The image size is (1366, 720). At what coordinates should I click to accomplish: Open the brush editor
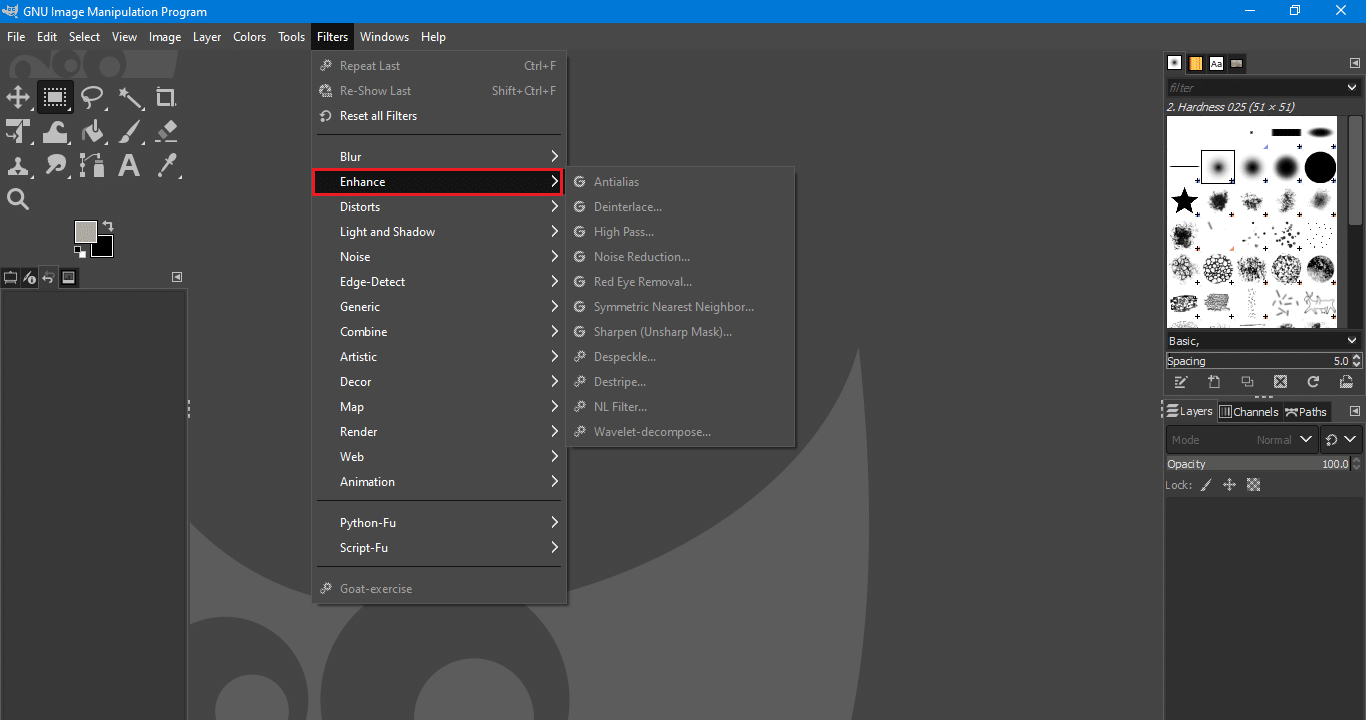[1181, 381]
